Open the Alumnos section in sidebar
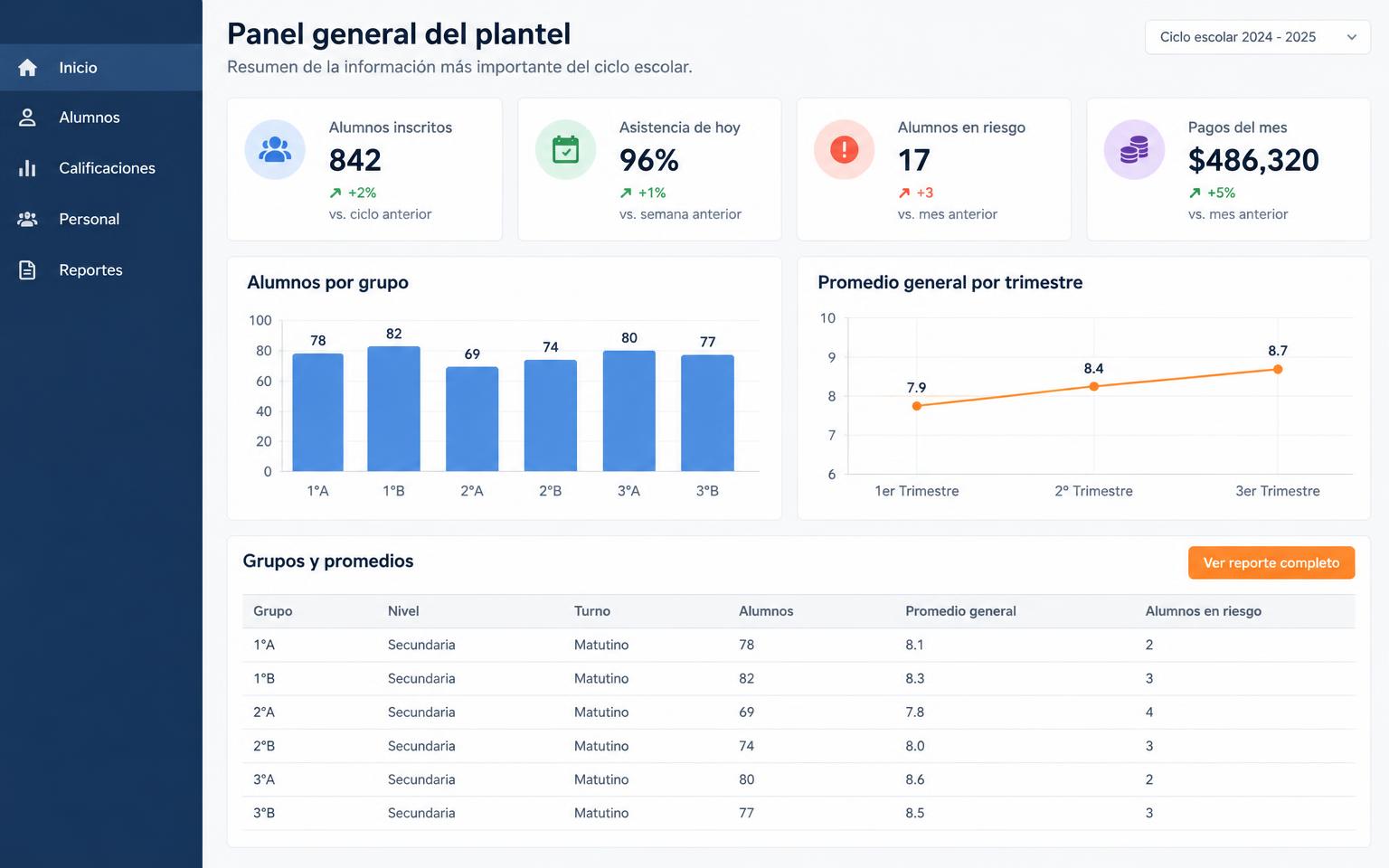The width and height of the screenshot is (1389, 868). [x=101, y=118]
